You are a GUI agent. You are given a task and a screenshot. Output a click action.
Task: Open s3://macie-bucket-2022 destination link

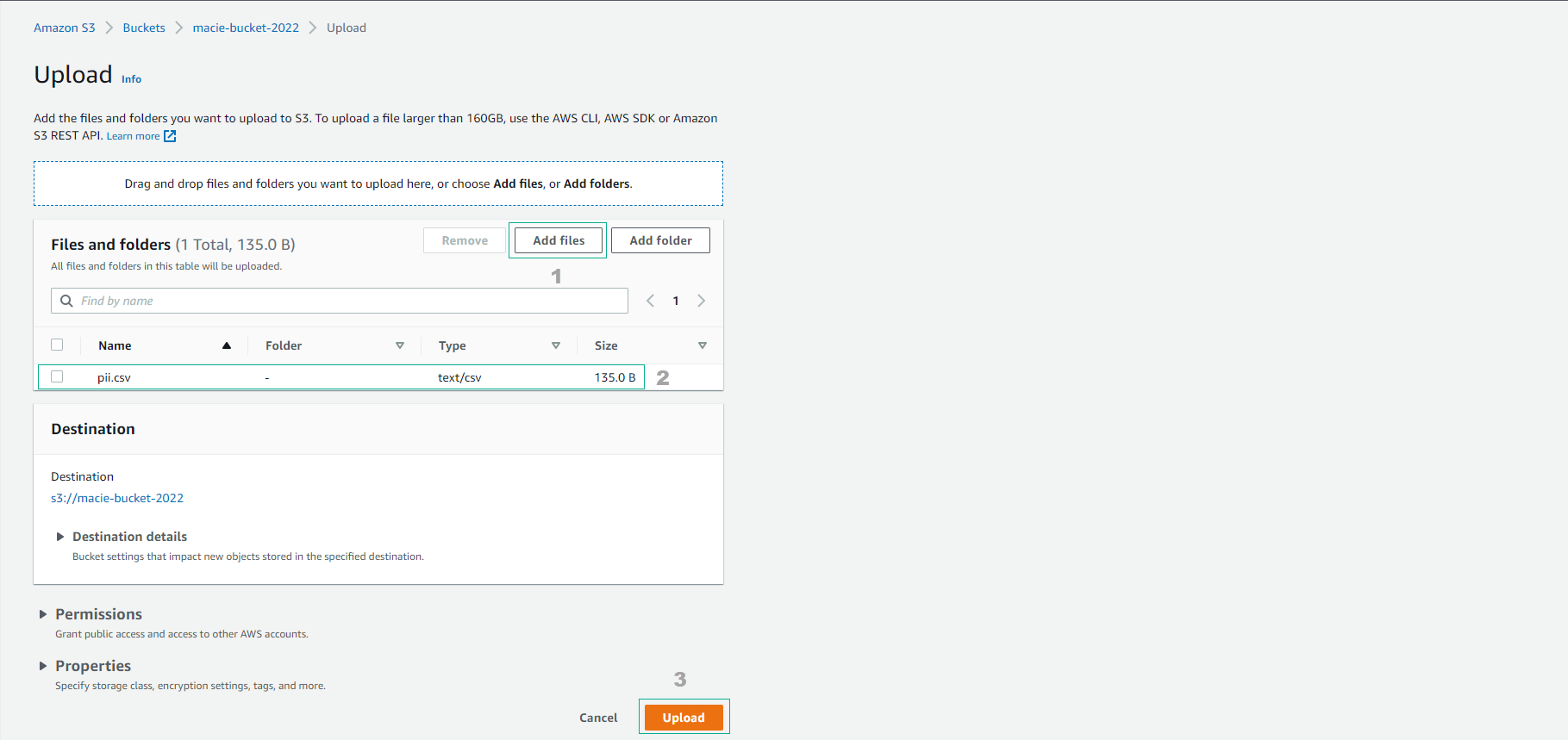117,498
